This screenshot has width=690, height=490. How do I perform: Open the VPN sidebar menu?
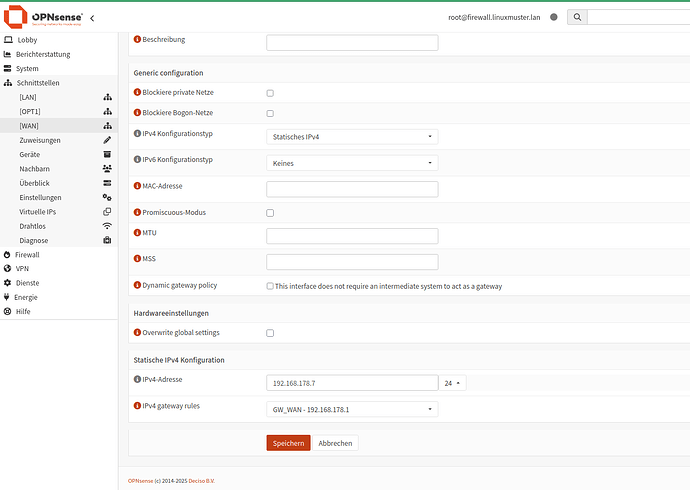pos(22,269)
